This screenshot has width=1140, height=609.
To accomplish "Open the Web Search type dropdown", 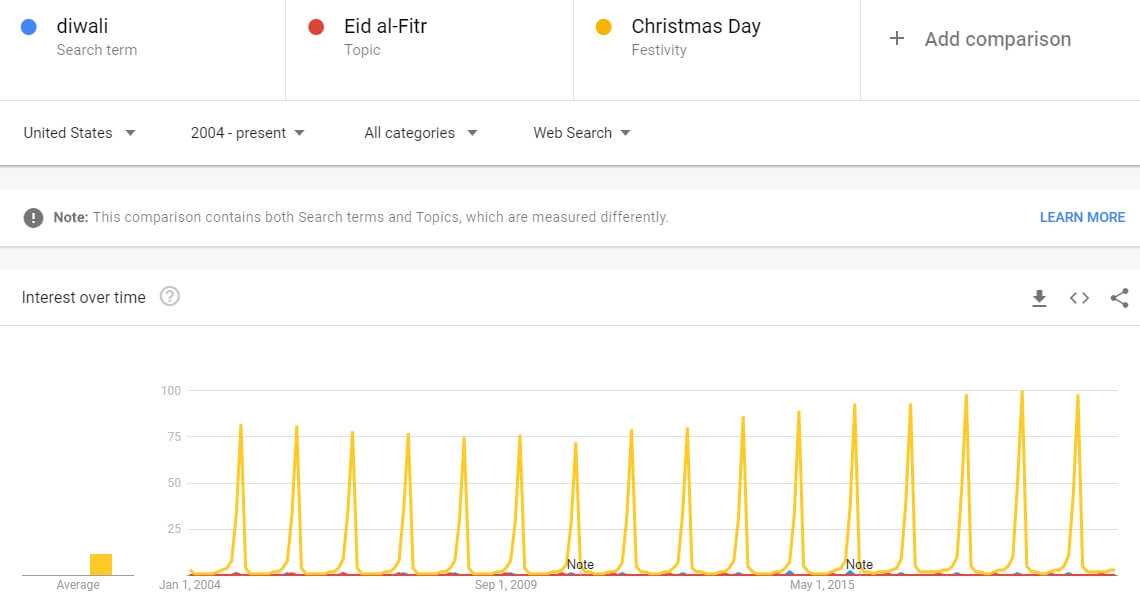I will coord(581,133).
